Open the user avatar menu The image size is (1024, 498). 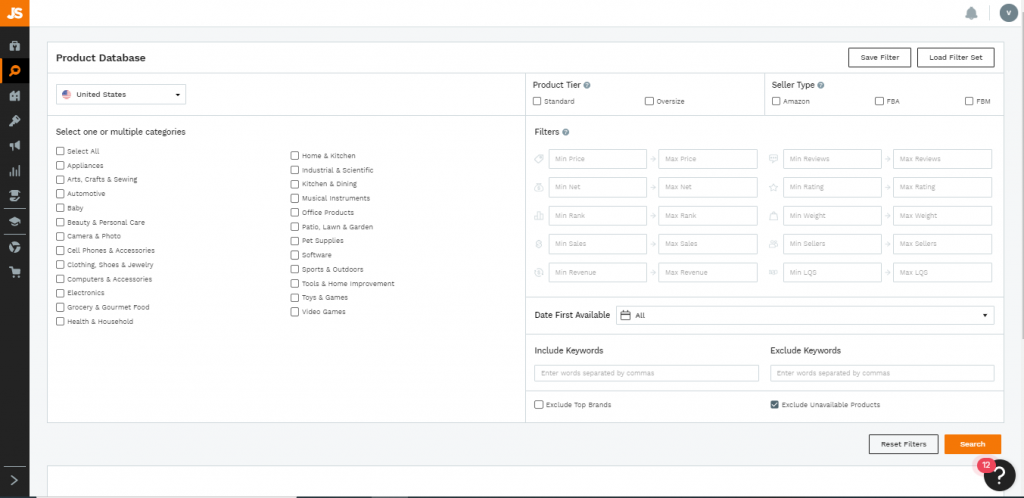coord(1008,13)
